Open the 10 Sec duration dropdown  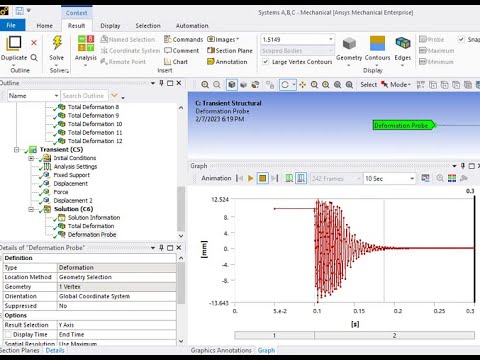[x=412, y=179]
